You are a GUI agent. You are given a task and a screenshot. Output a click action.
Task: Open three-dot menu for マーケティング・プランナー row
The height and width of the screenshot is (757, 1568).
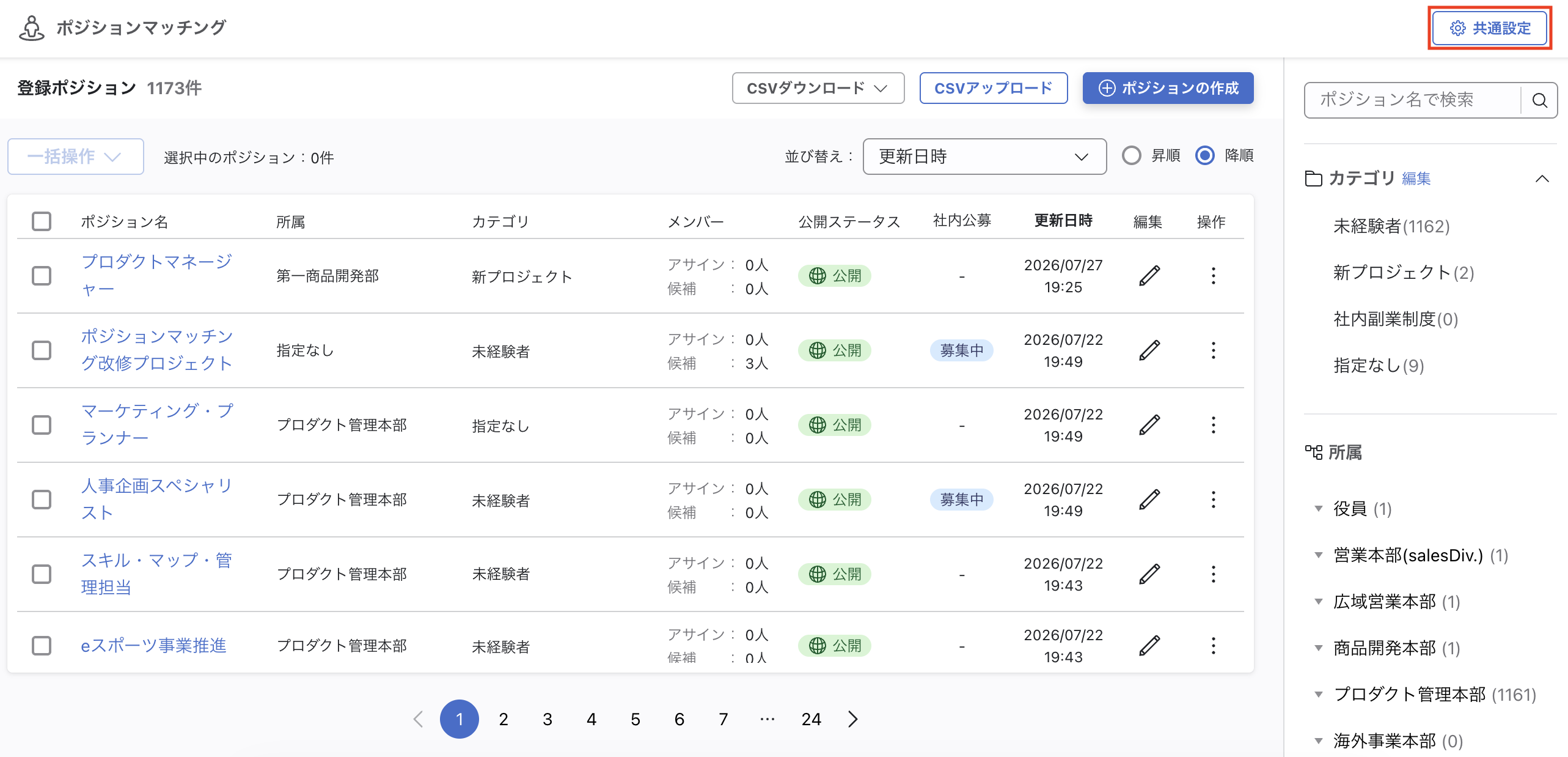click(x=1213, y=425)
